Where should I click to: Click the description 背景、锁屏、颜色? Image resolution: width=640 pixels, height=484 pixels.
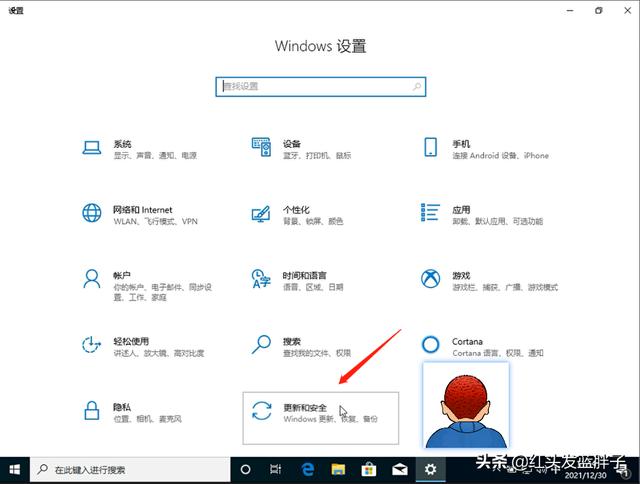pos(313,221)
